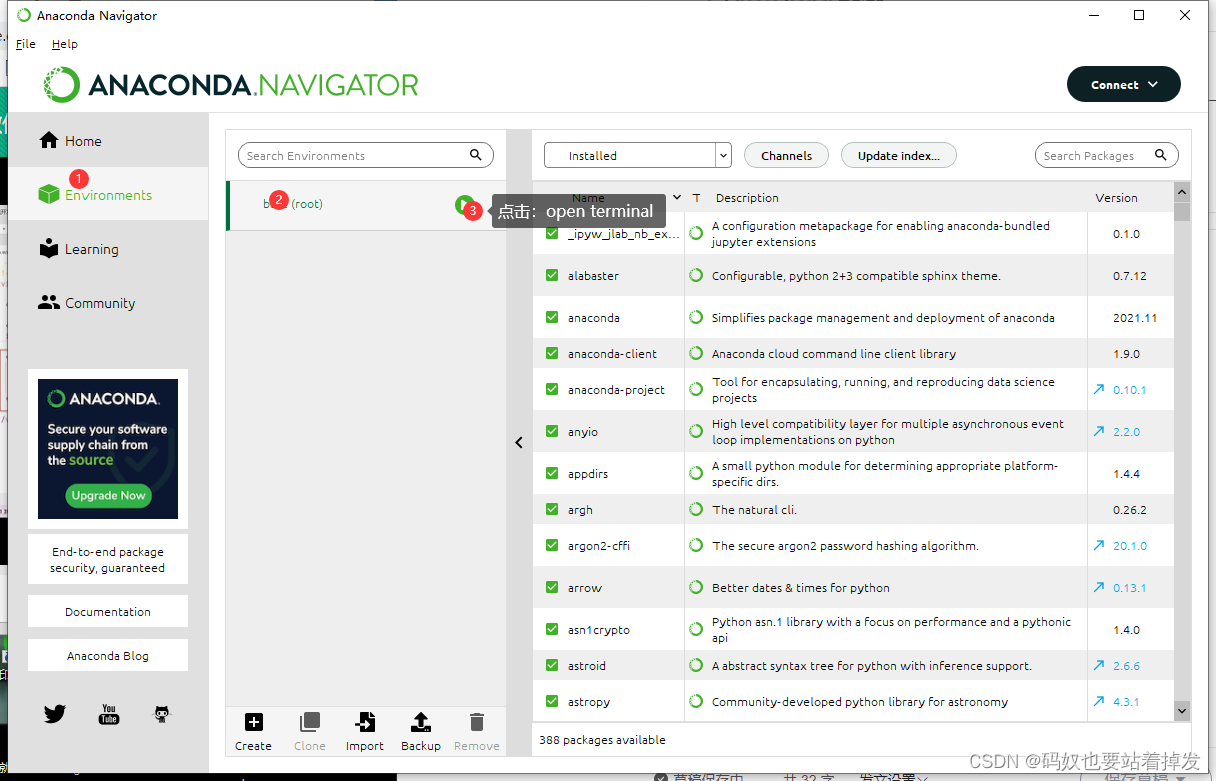The height and width of the screenshot is (781, 1216).
Task: Click the type icon in the alabaster row
Action: coord(696,275)
